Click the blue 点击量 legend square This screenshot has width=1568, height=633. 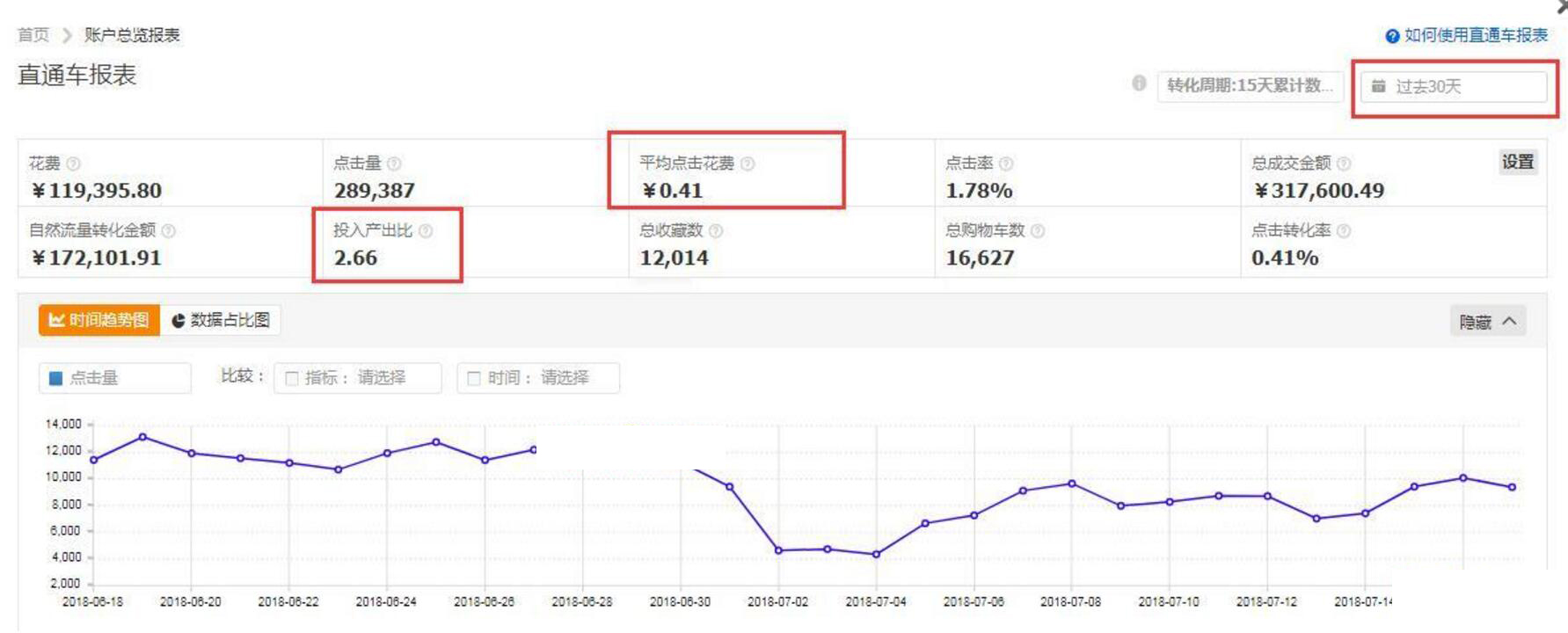click(x=55, y=378)
